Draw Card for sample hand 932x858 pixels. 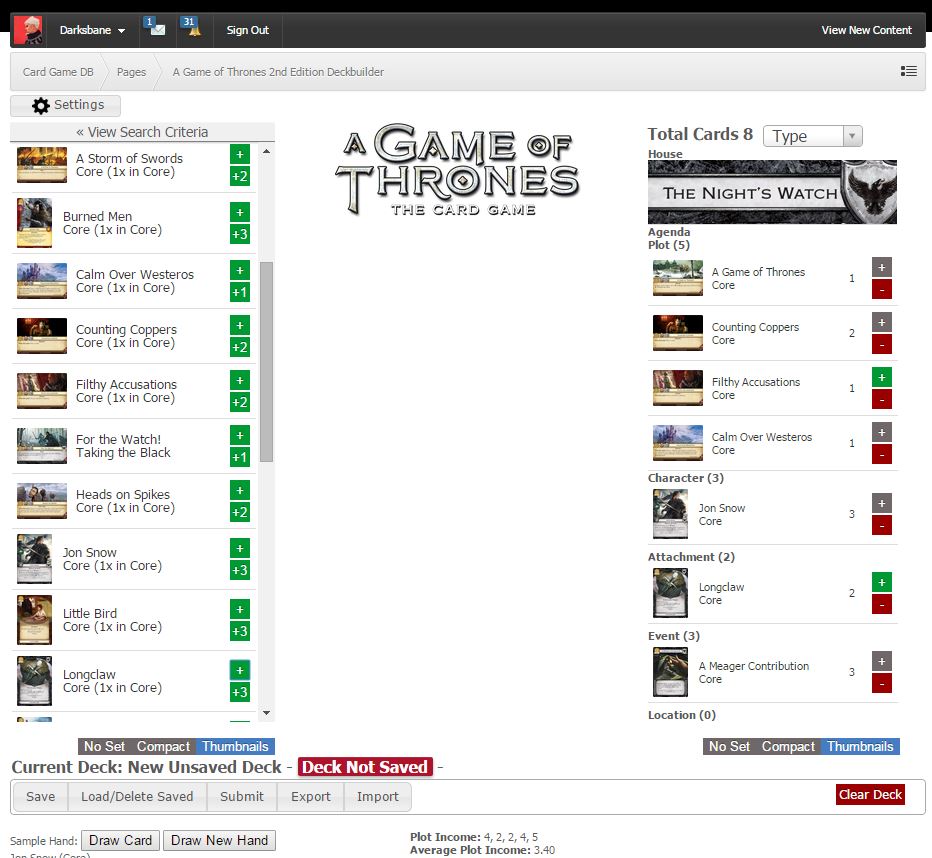(120, 840)
